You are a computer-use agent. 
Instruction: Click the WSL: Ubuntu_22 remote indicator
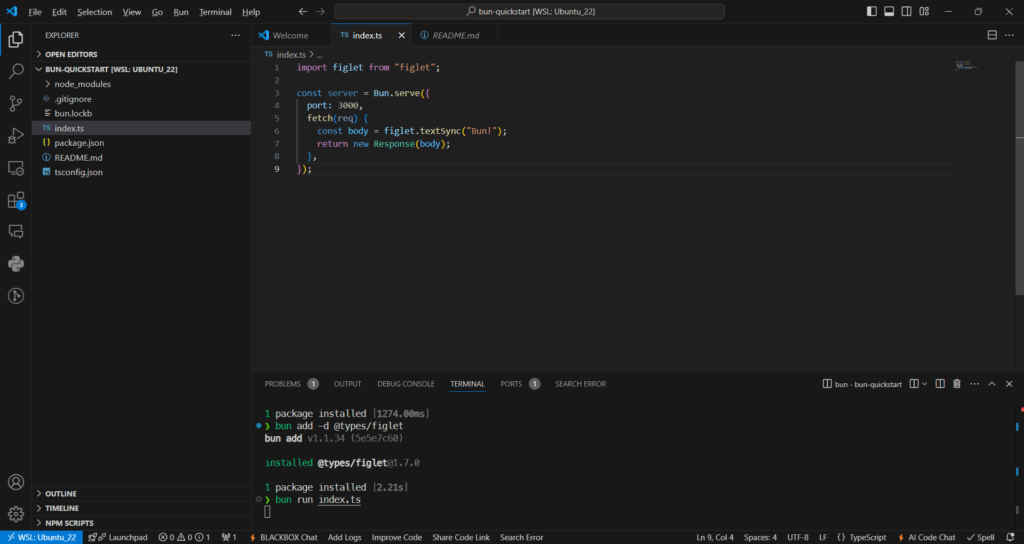pos(42,537)
